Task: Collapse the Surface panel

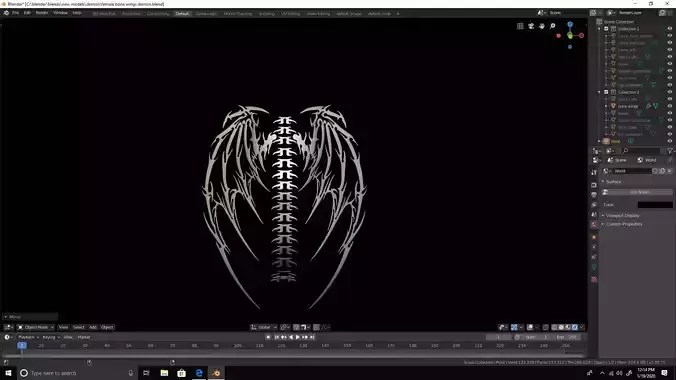Action: (x=612, y=182)
